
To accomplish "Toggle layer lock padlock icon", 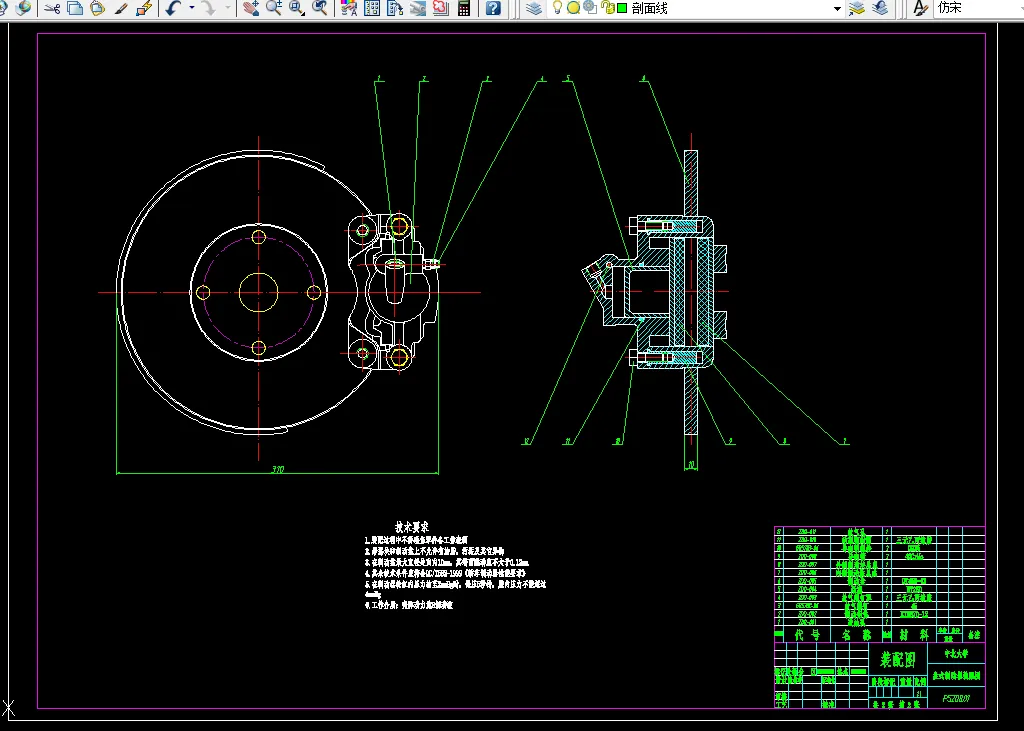I will point(606,8).
